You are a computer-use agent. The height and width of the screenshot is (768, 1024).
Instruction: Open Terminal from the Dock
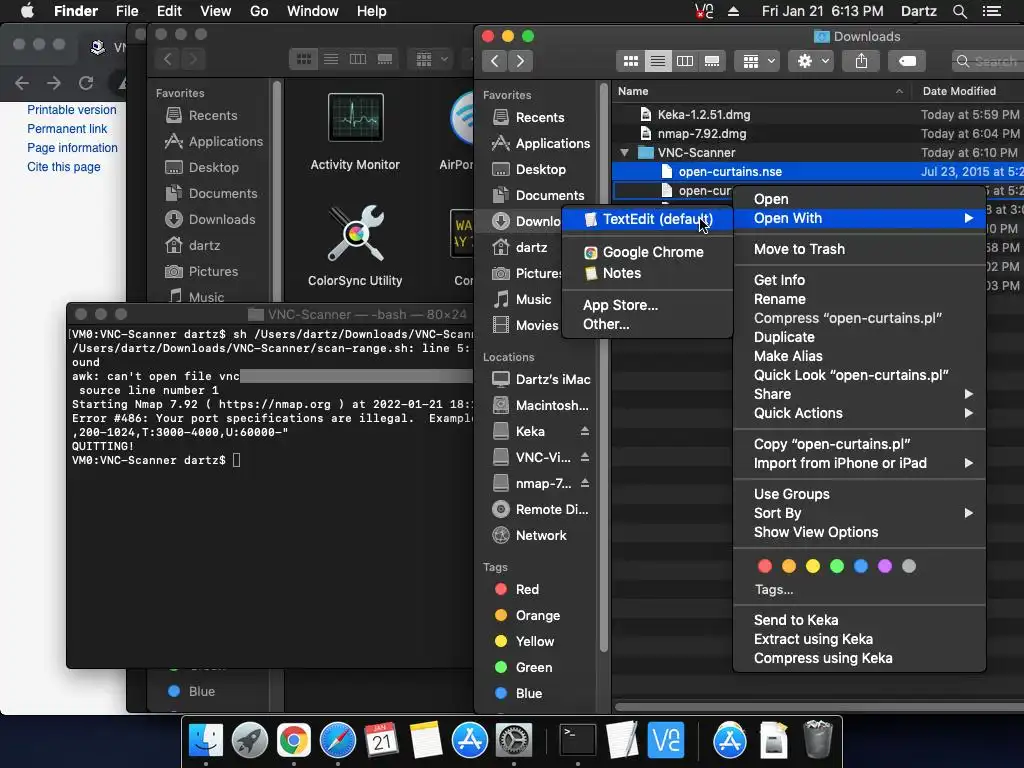(578, 741)
